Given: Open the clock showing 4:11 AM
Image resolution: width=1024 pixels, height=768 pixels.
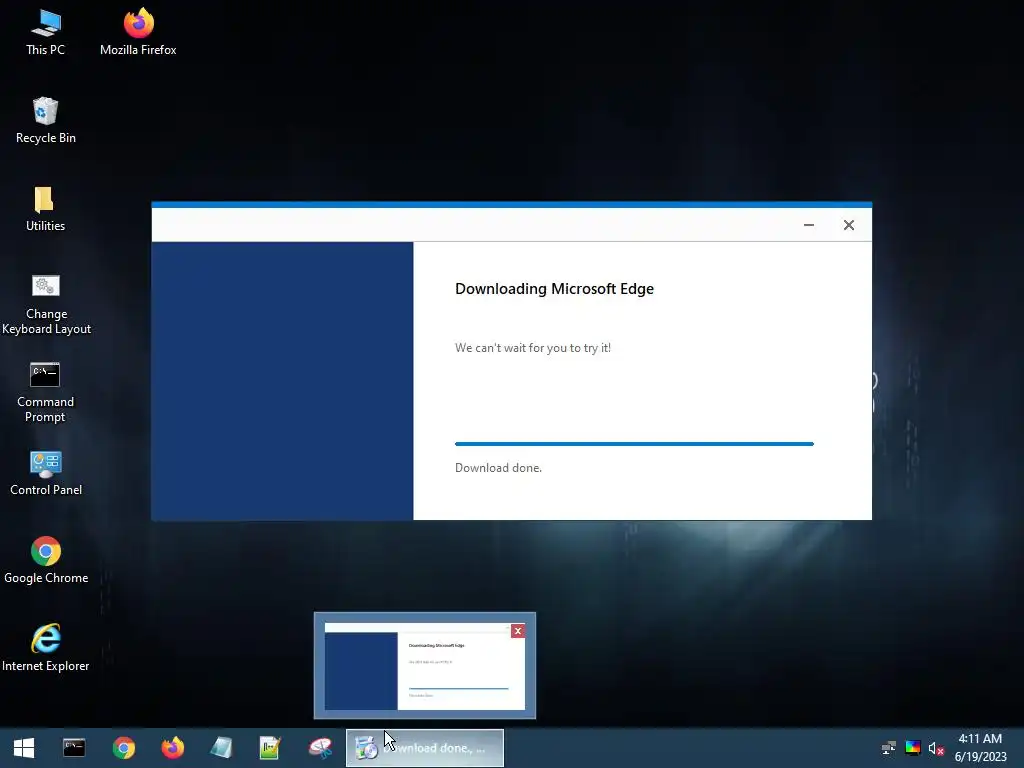Looking at the screenshot, I should 980,748.
